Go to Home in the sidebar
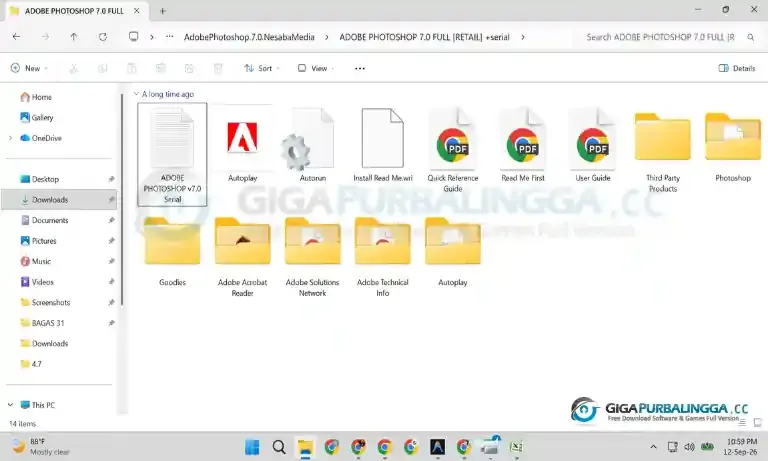The height and width of the screenshot is (461, 768). pyautogui.click(x=36, y=97)
